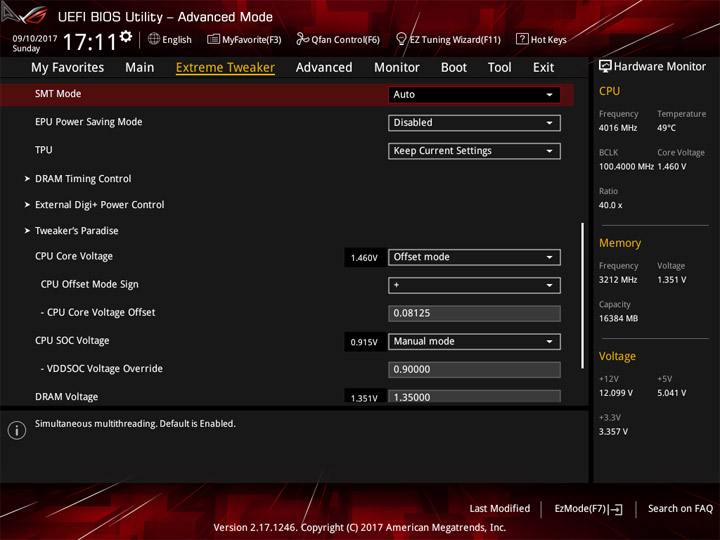
Task: Open the SMT Mode dropdown
Action: pos(474,95)
